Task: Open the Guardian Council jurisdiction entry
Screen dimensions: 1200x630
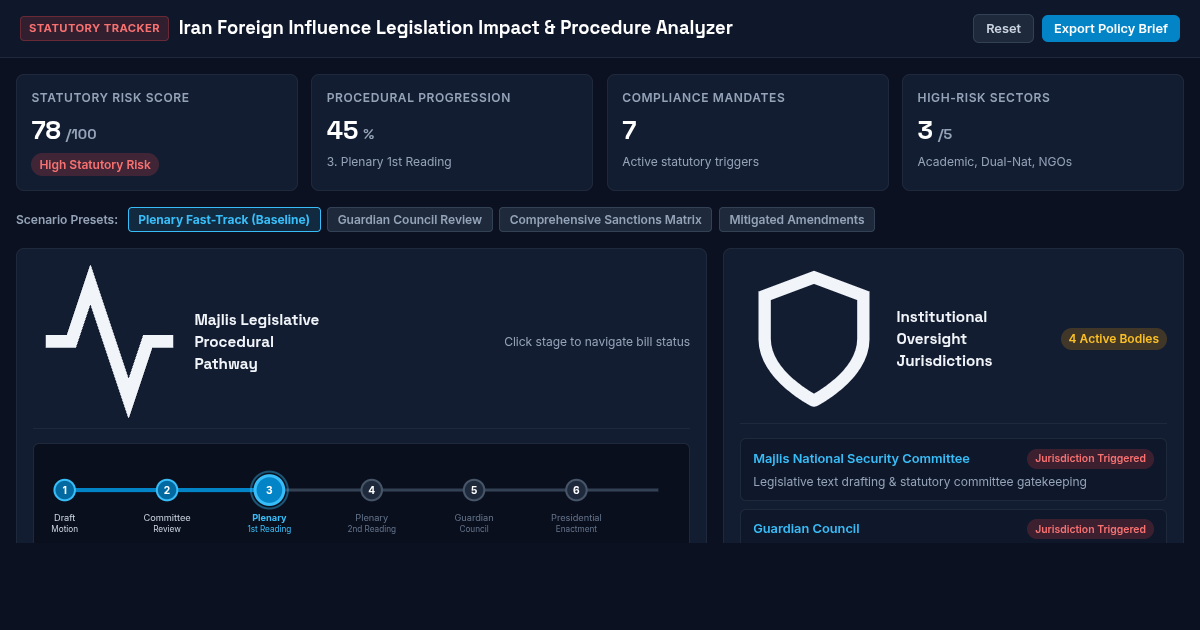Action: pos(953,527)
